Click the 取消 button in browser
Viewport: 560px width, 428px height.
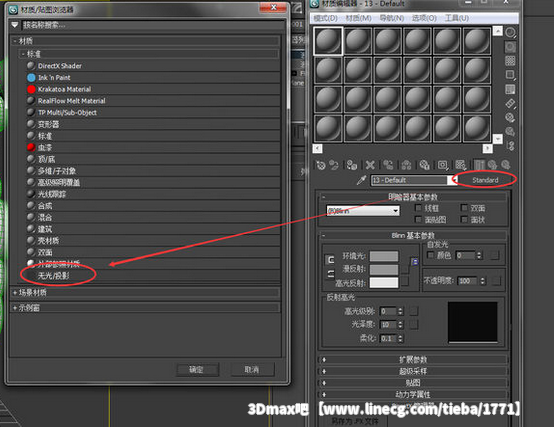pos(252,369)
